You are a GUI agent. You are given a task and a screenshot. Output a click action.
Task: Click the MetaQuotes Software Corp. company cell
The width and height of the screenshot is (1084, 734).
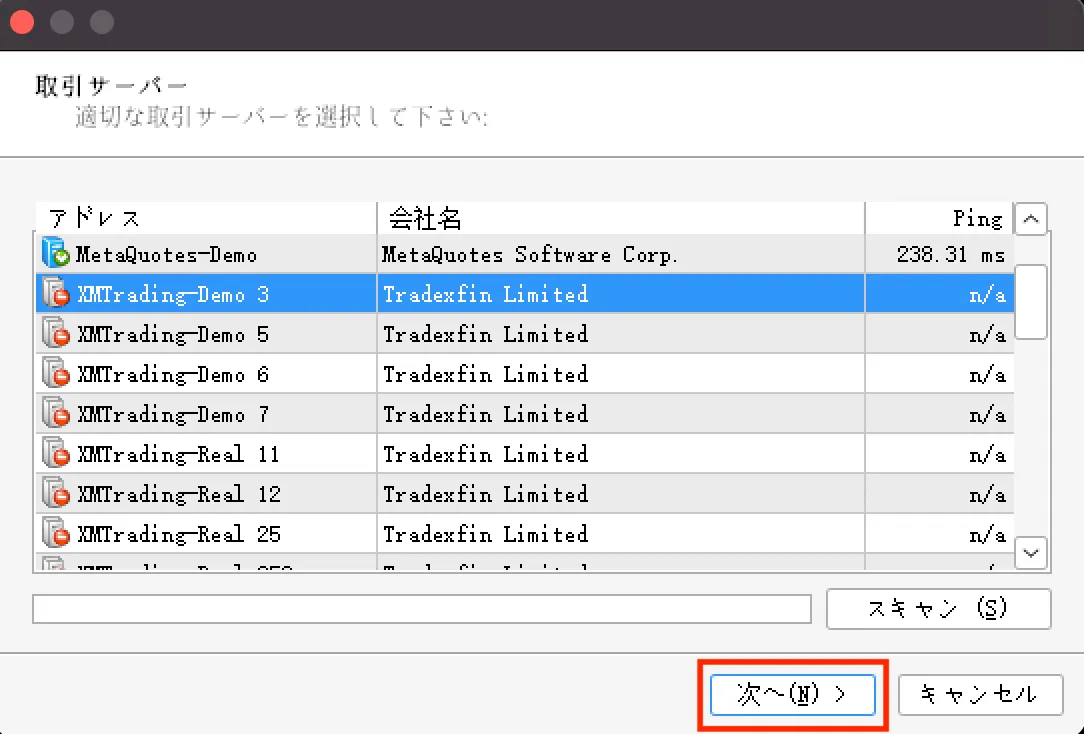[530, 256]
